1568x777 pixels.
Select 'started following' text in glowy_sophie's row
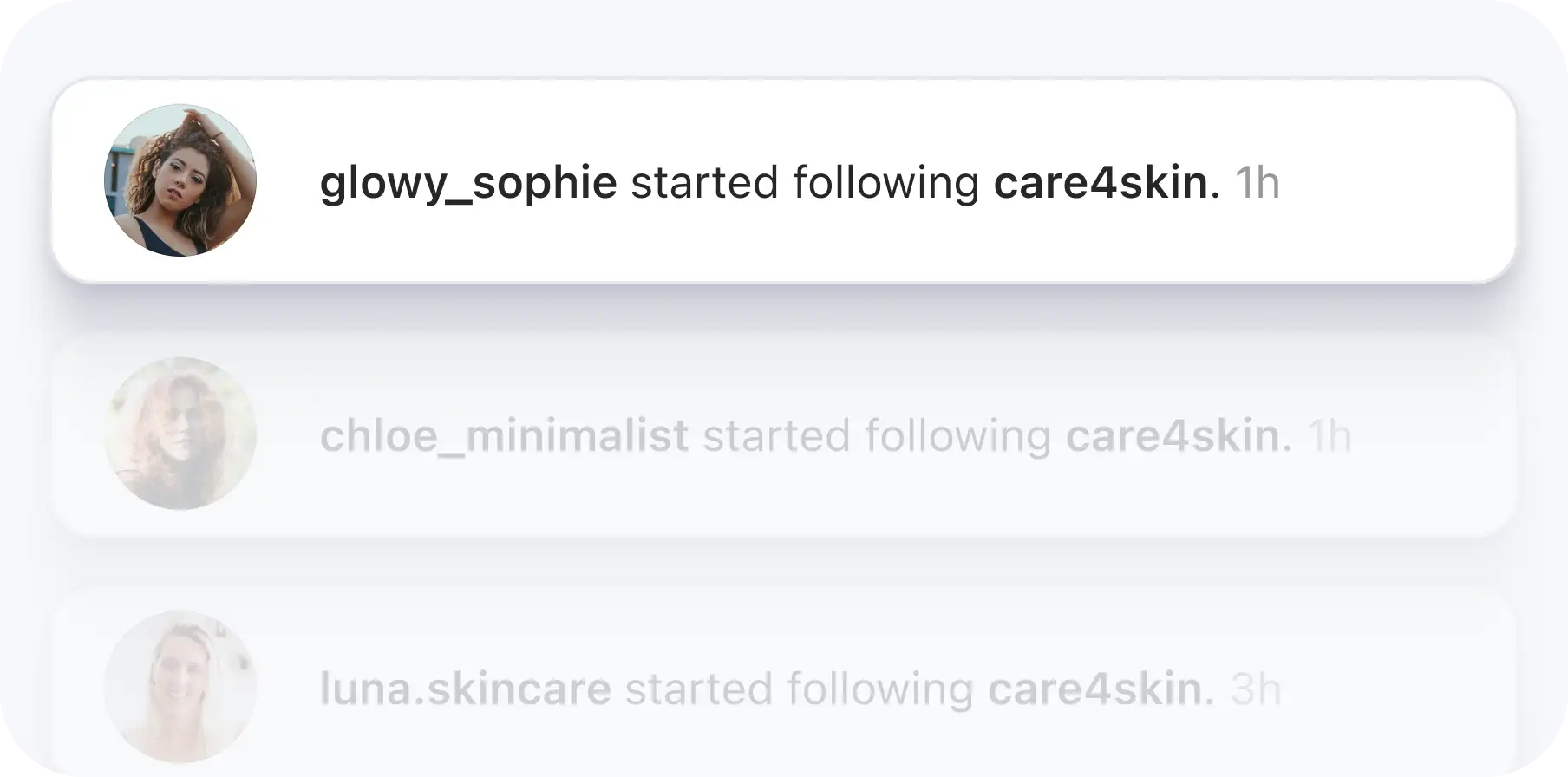(x=805, y=183)
